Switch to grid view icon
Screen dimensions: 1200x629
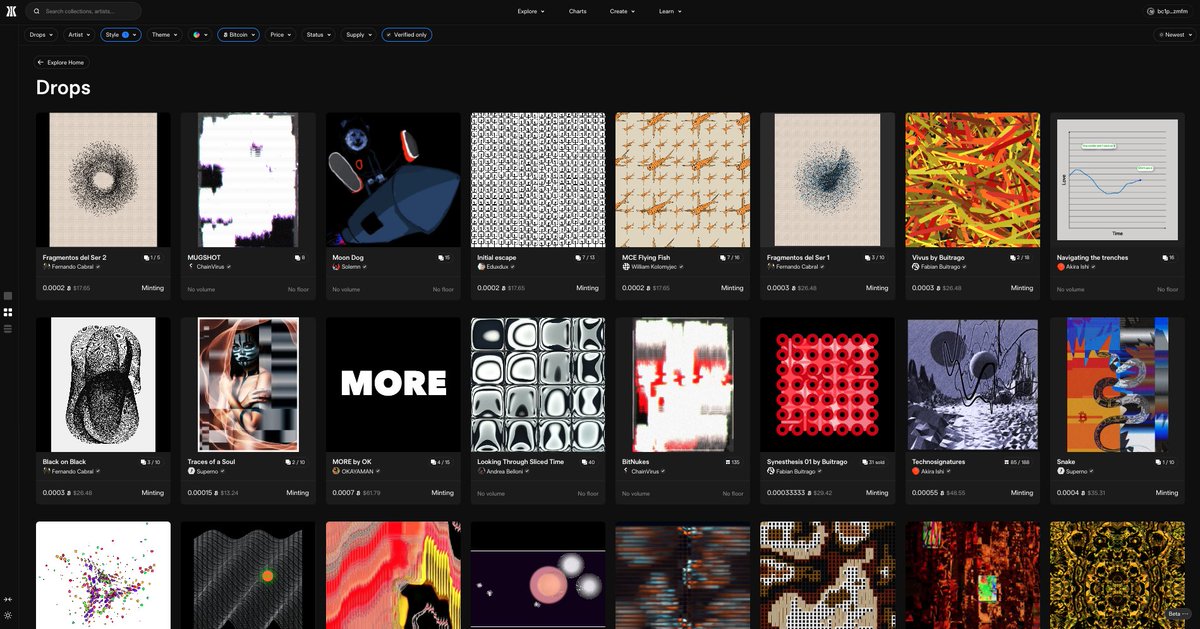tap(8, 312)
